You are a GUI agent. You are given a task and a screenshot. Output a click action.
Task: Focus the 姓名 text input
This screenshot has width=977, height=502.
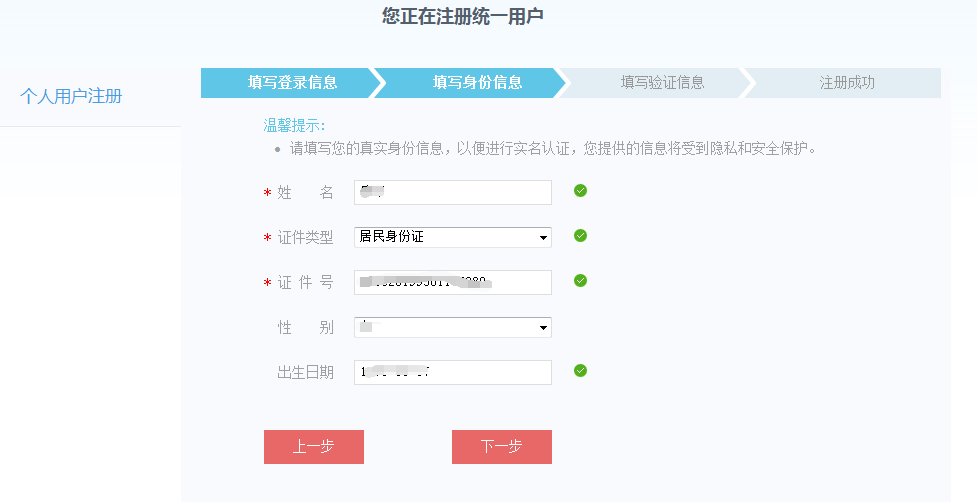pyautogui.click(x=453, y=192)
